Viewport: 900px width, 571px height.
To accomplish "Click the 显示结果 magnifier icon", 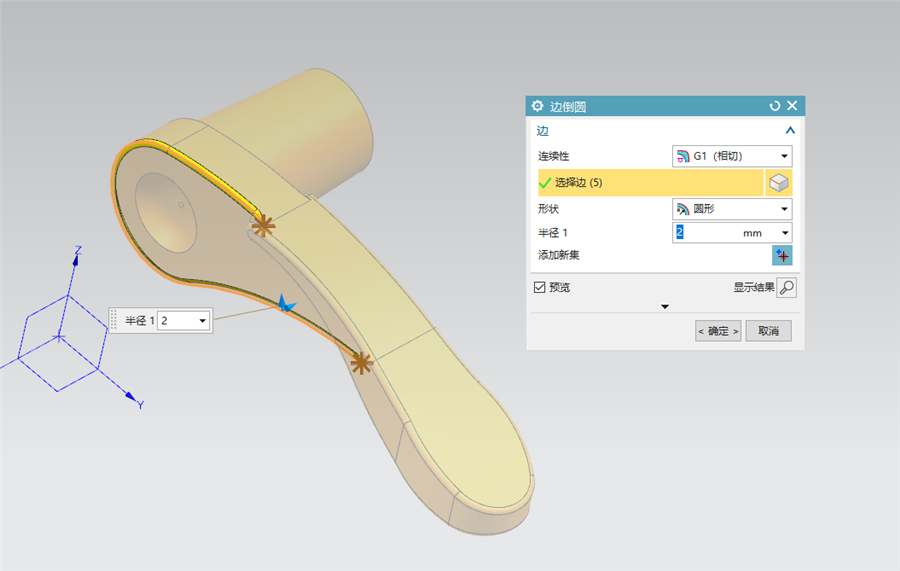I will 786,288.
